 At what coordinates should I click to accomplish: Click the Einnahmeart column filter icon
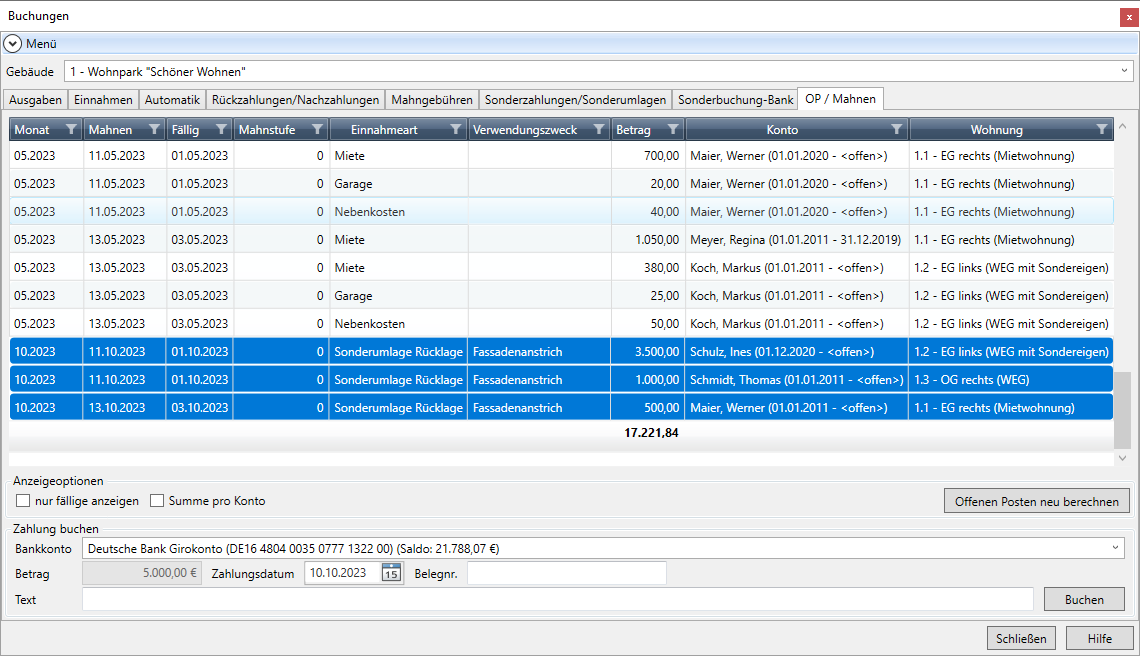pyautogui.click(x=455, y=129)
